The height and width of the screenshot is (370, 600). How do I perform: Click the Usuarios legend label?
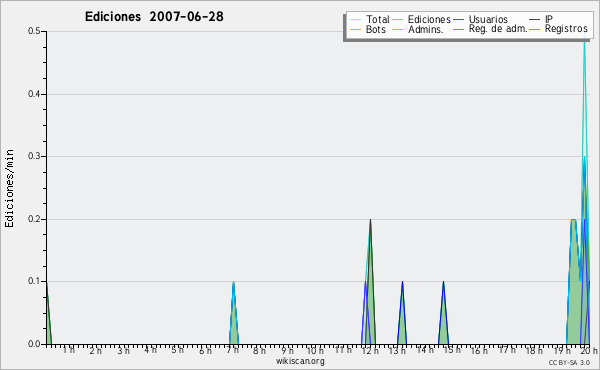(488, 19)
